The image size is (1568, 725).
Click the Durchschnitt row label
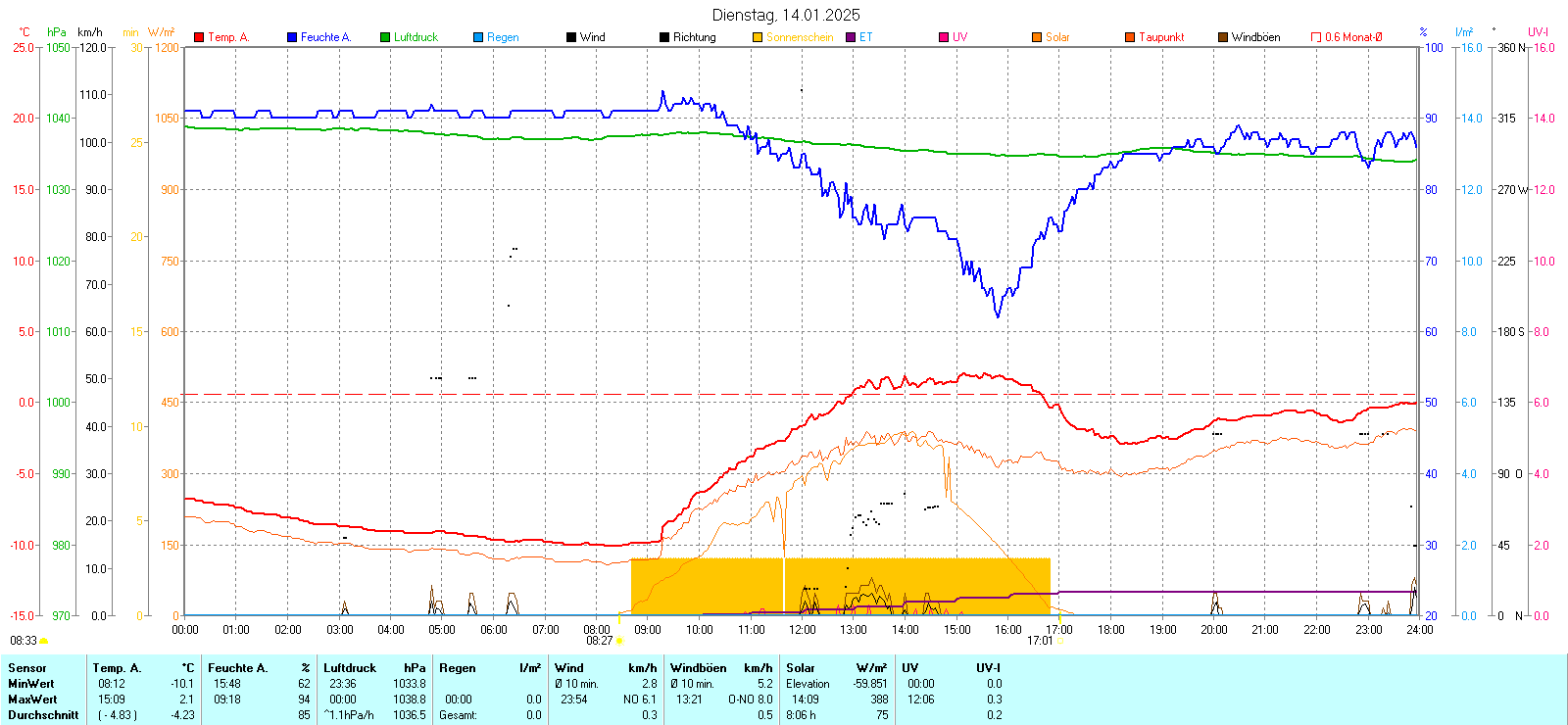[x=43, y=715]
